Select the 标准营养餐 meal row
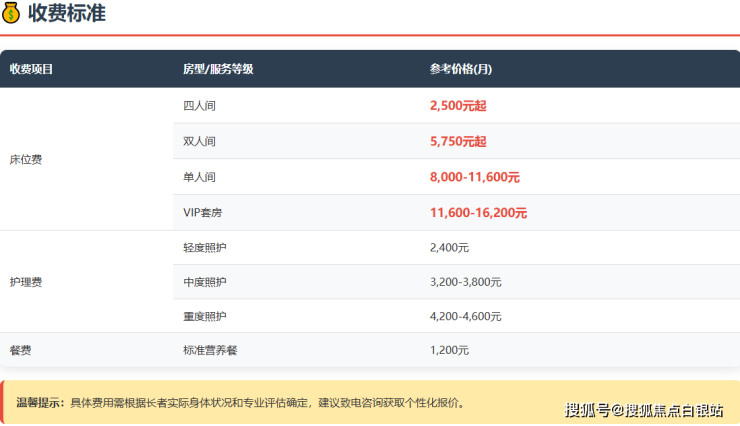This screenshot has height=426, width=740. pos(209,350)
